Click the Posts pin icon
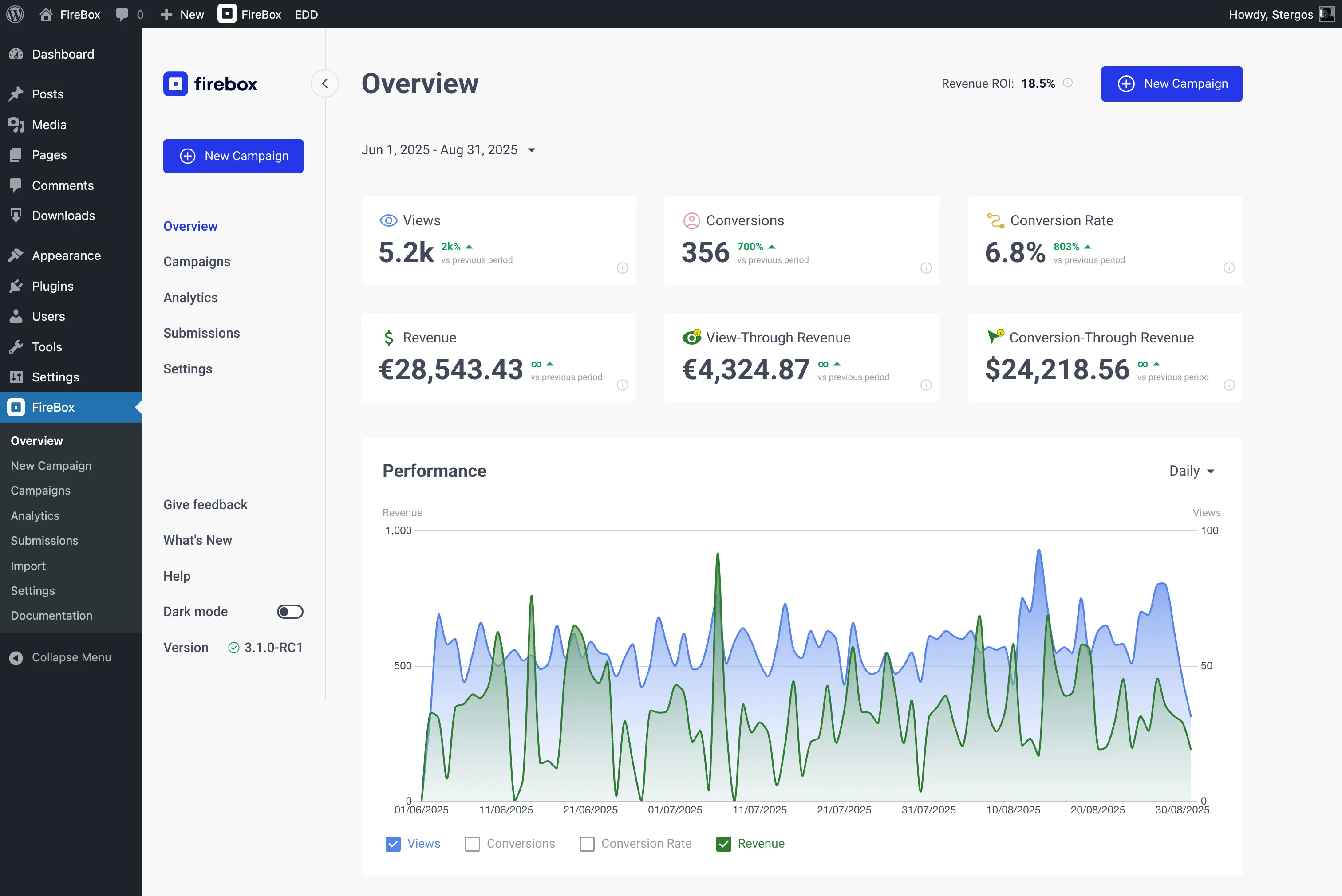1342x896 pixels. 16,94
